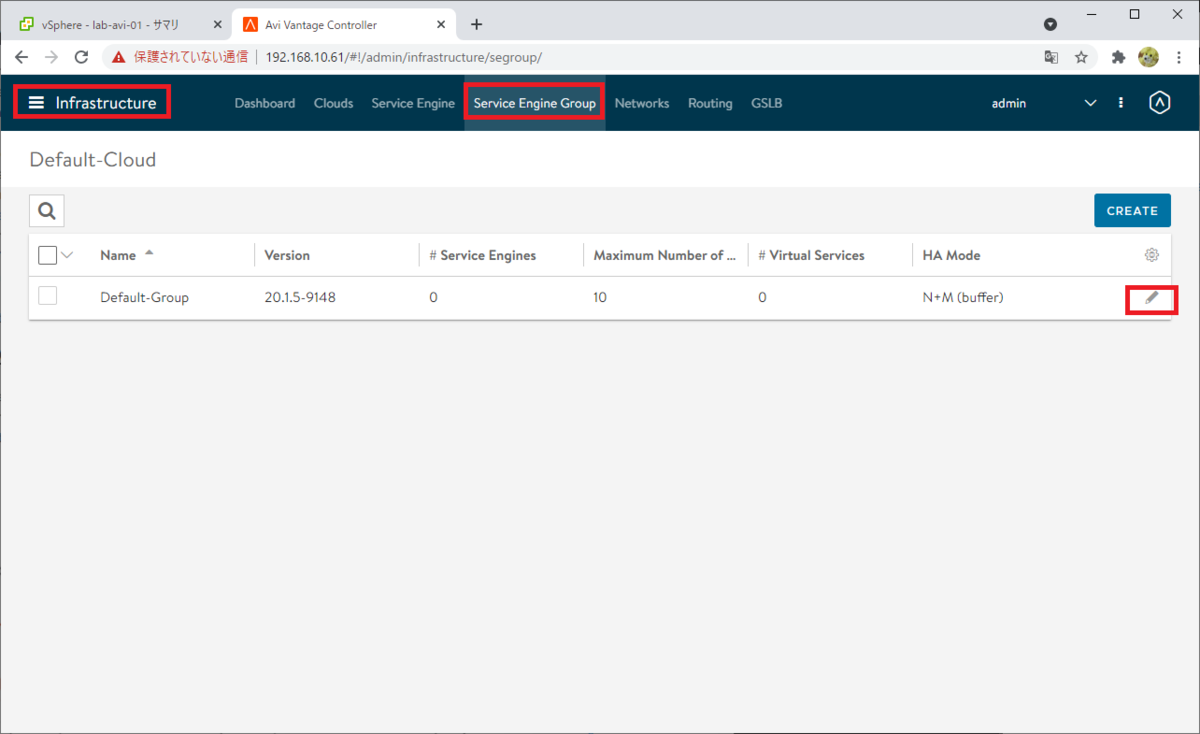1200x734 pixels.
Task: Click the admin username label
Action: pos(1009,103)
